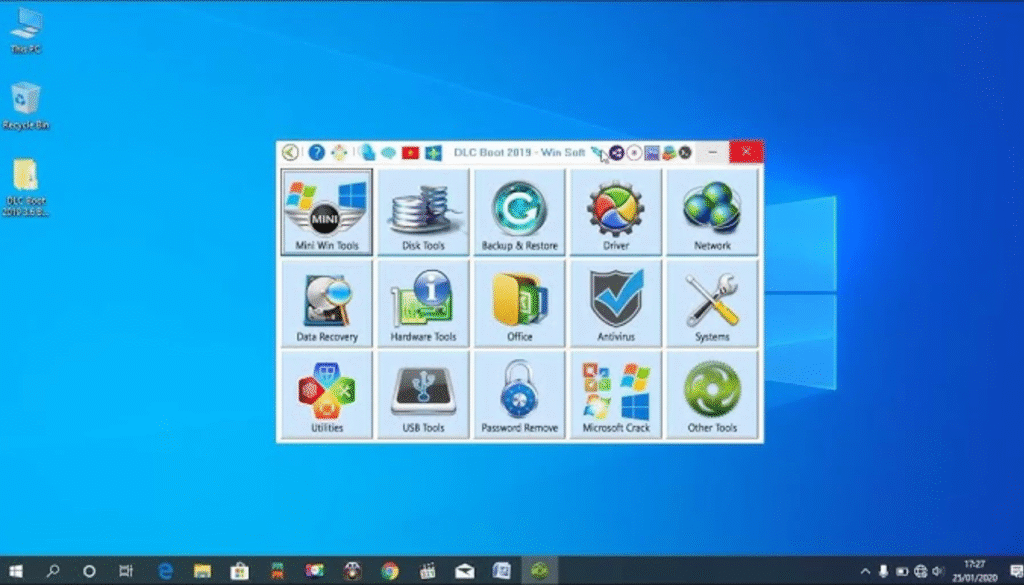
Task: Click the share icon in title bar
Action: pos(616,153)
